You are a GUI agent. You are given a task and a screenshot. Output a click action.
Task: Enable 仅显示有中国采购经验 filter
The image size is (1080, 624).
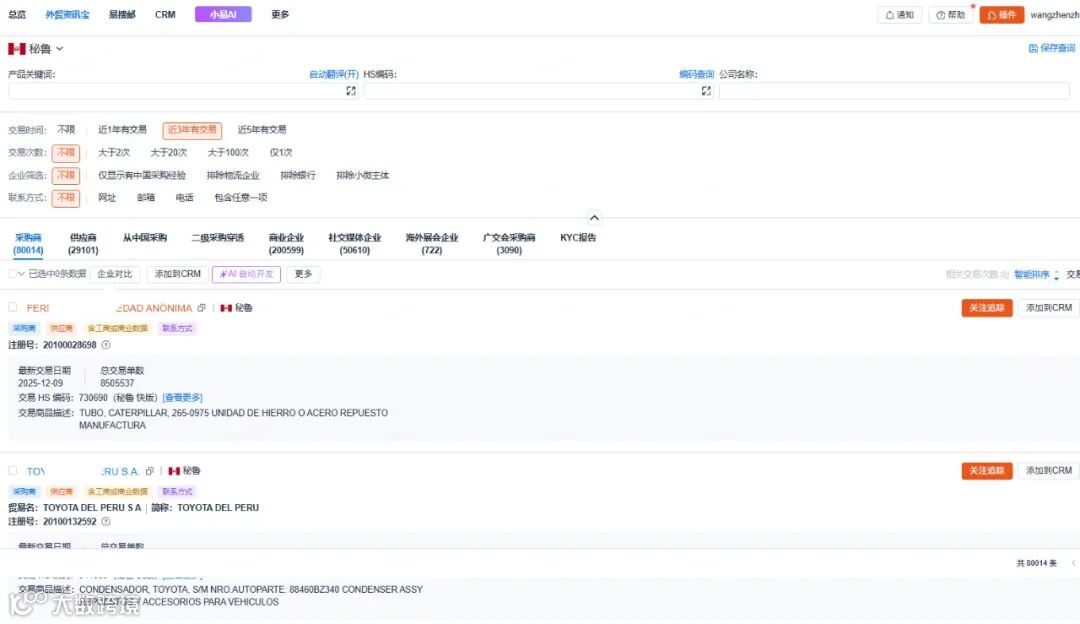142,176
